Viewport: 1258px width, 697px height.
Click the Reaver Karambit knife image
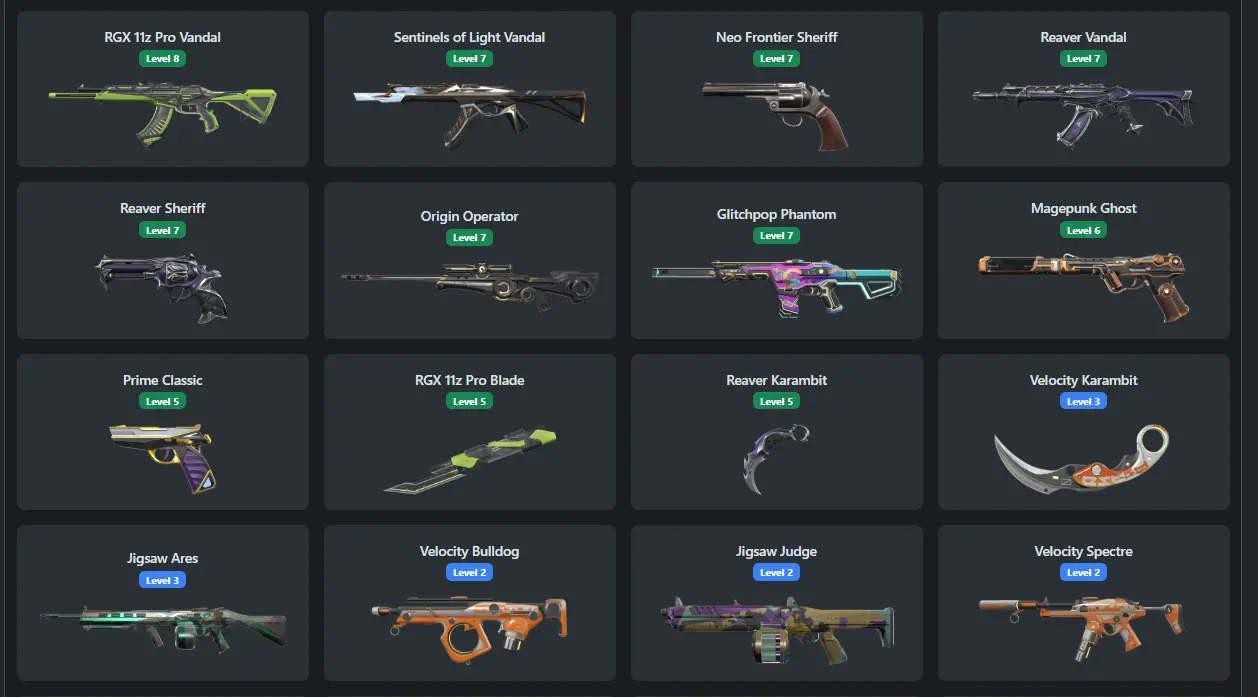(776, 458)
